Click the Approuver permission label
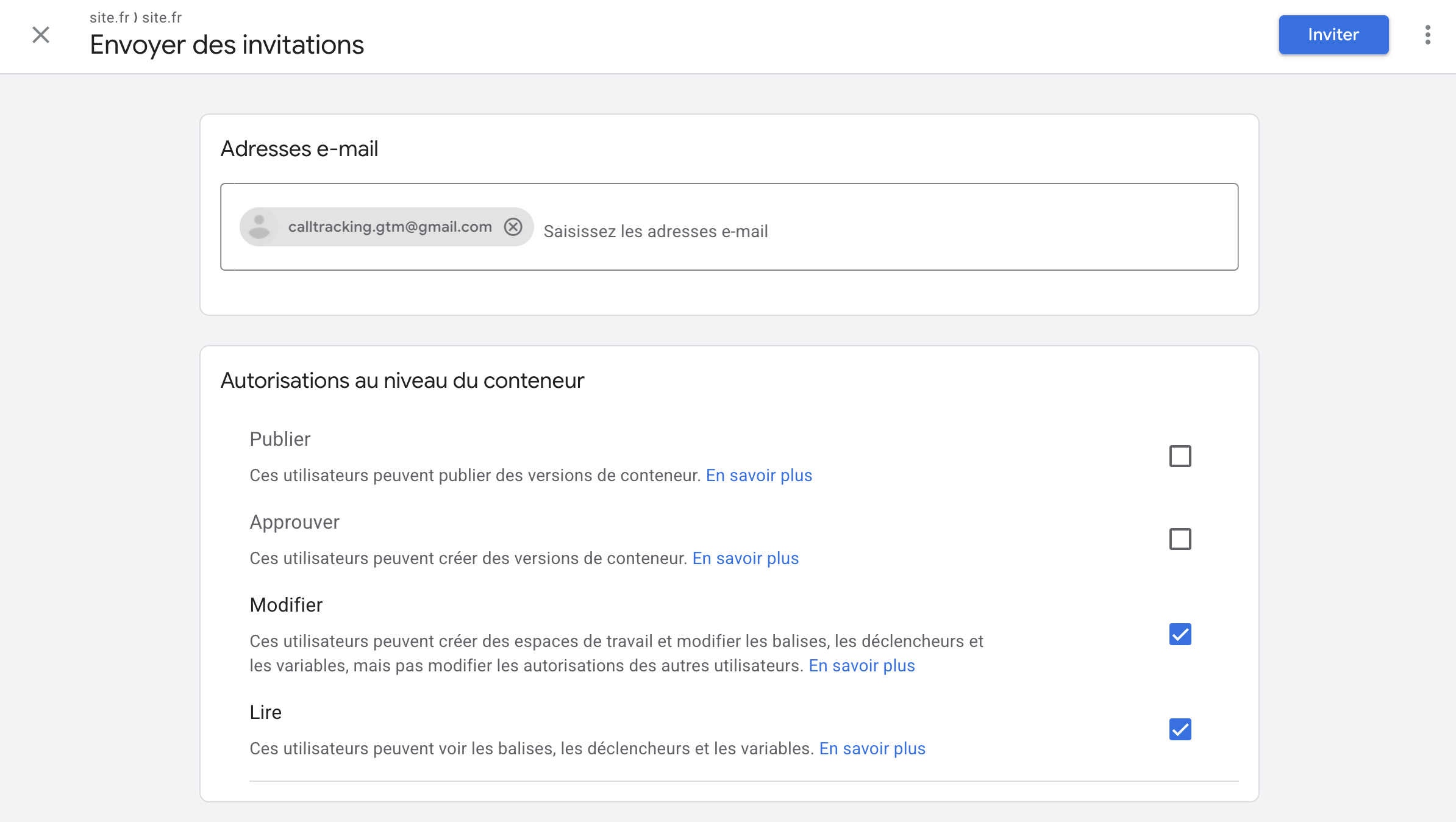The image size is (1456, 822). (294, 522)
